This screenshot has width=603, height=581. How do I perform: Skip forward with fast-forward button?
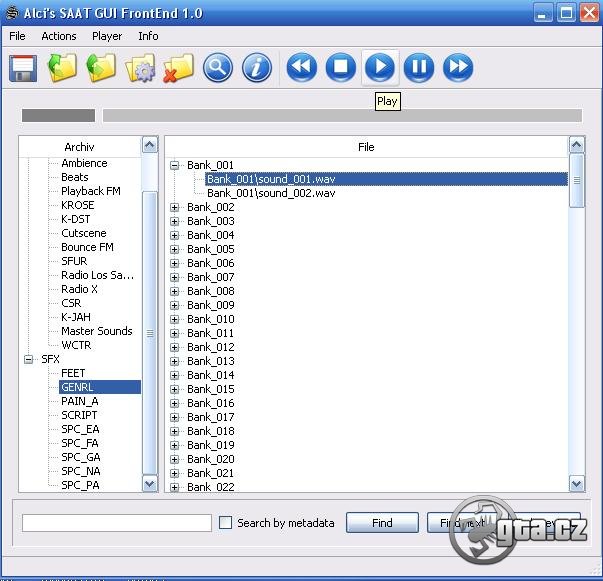coord(458,68)
